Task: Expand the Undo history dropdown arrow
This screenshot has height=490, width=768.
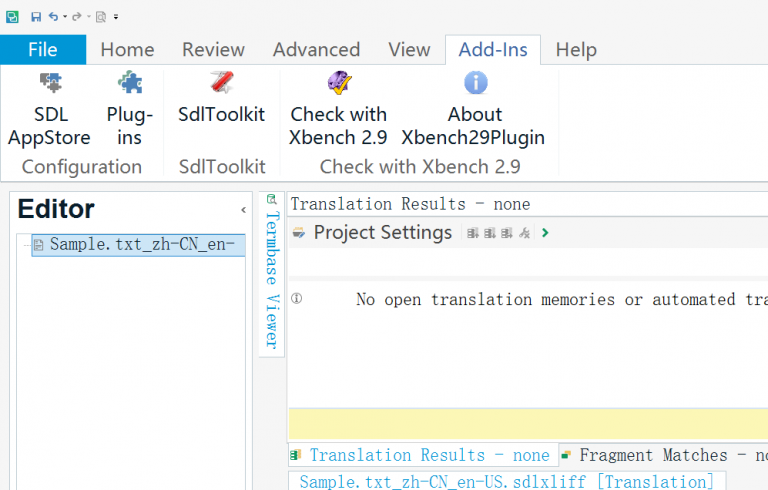Action: click(65, 17)
